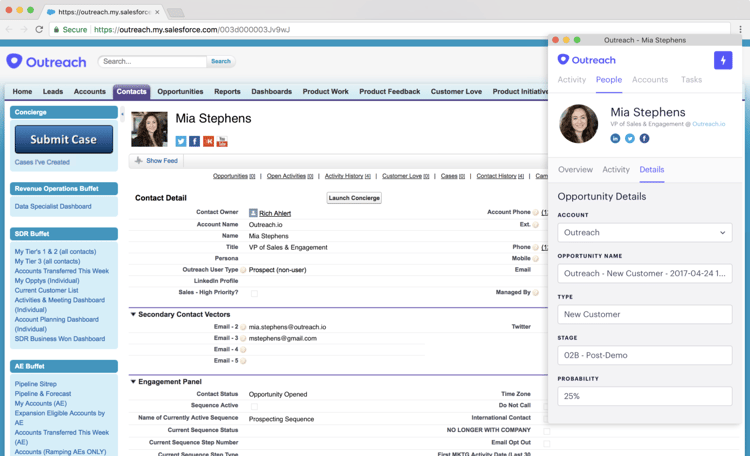Open the Data Specialist Dashboard link
The width and height of the screenshot is (750, 456).
(x=53, y=206)
